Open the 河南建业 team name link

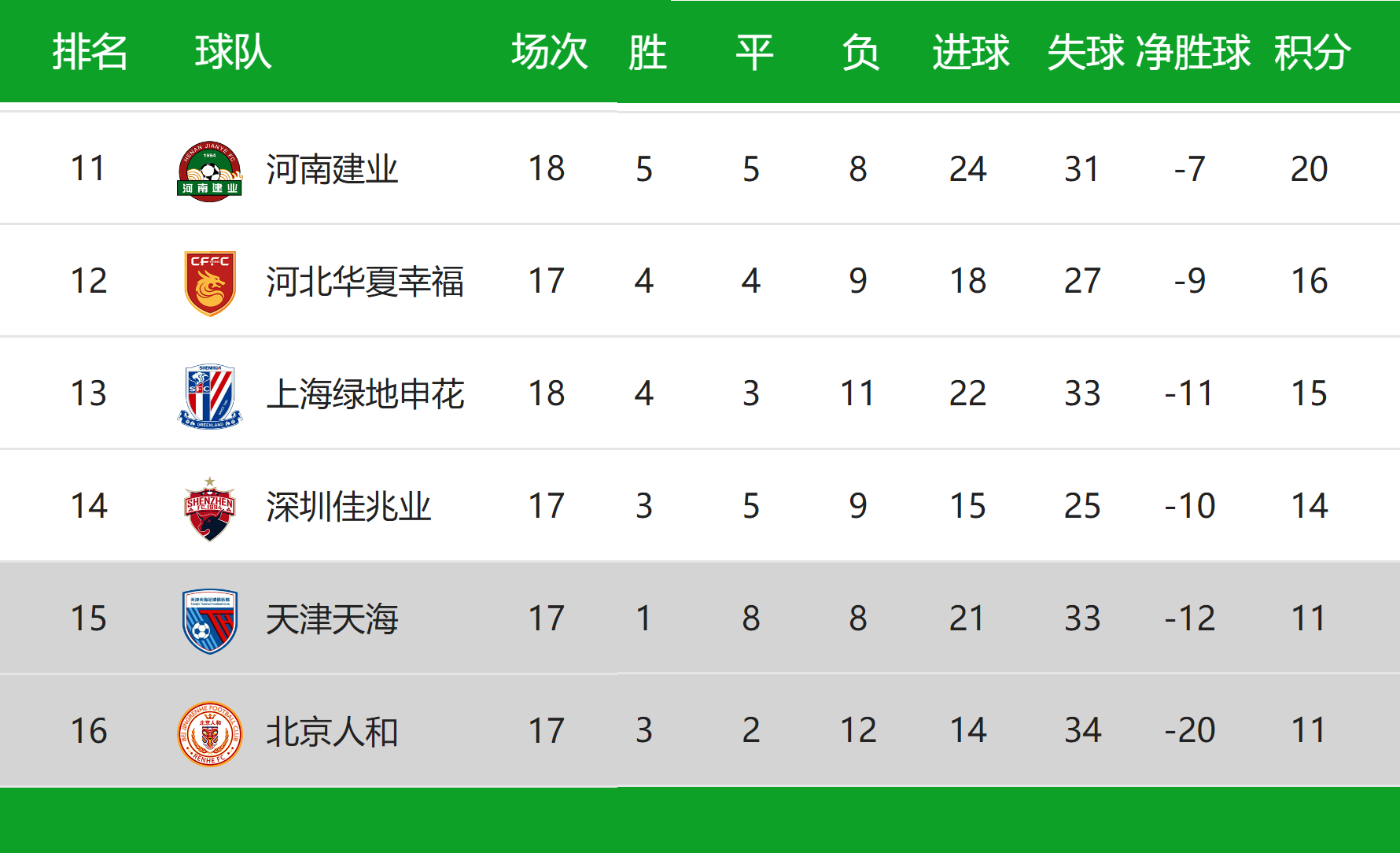pos(332,169)
